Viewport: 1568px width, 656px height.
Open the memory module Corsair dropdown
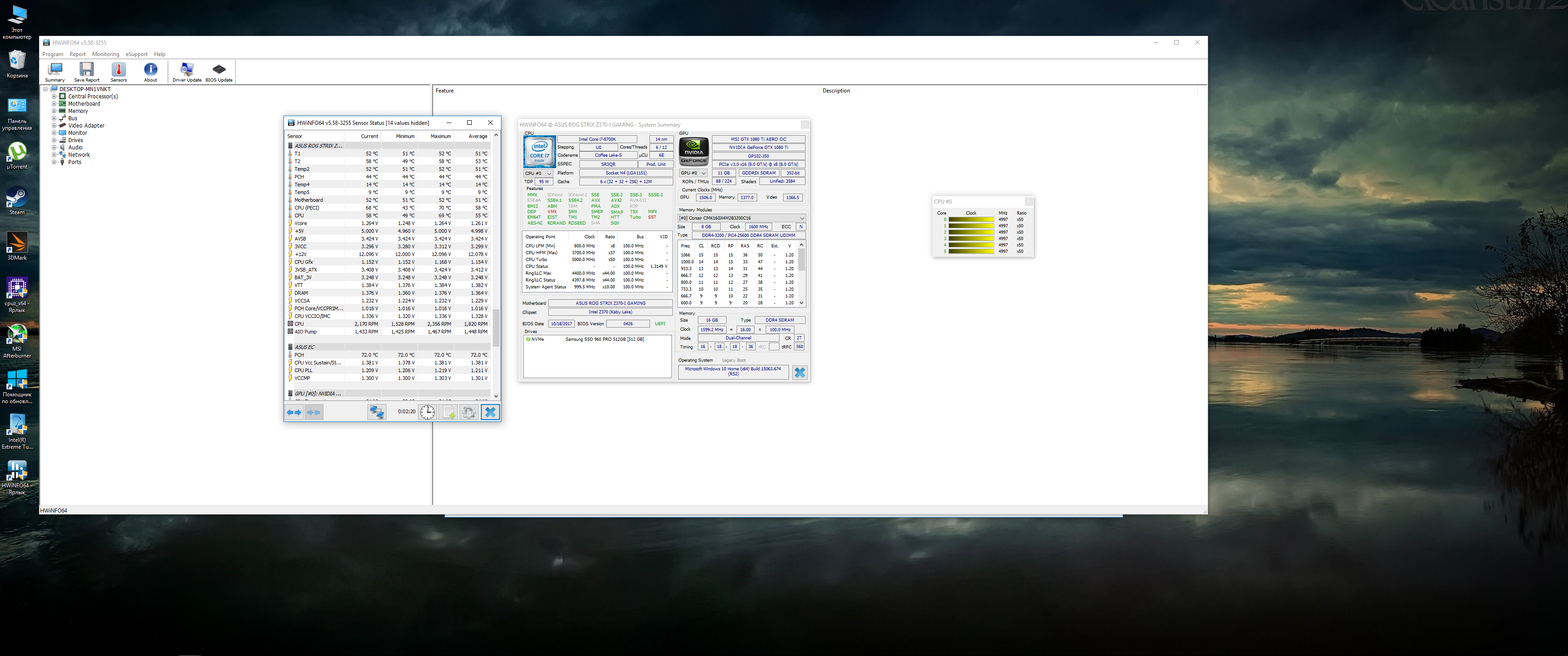coord(742,218)
